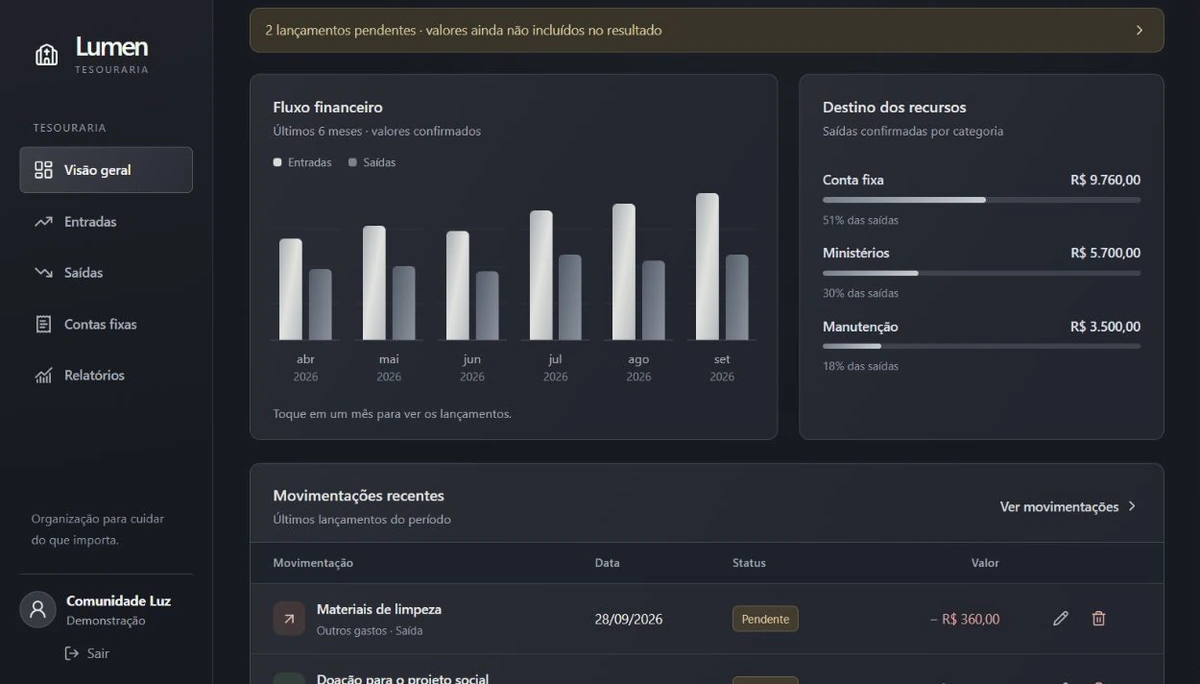Click the arrow icon beside Materiais de limpeza
1200x684 pixels.
point(289,619)
